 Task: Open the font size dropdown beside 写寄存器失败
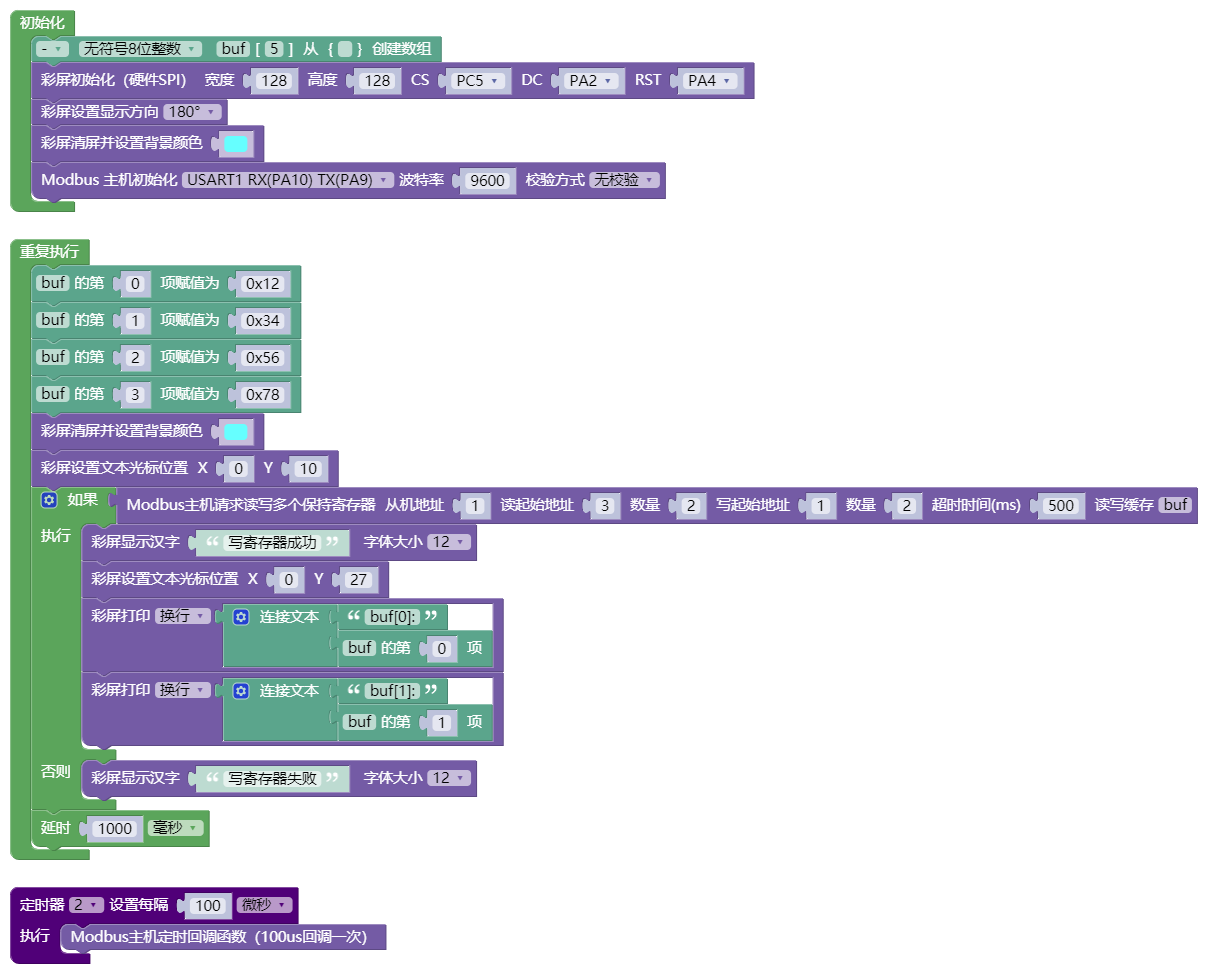(x=449, y=777)
